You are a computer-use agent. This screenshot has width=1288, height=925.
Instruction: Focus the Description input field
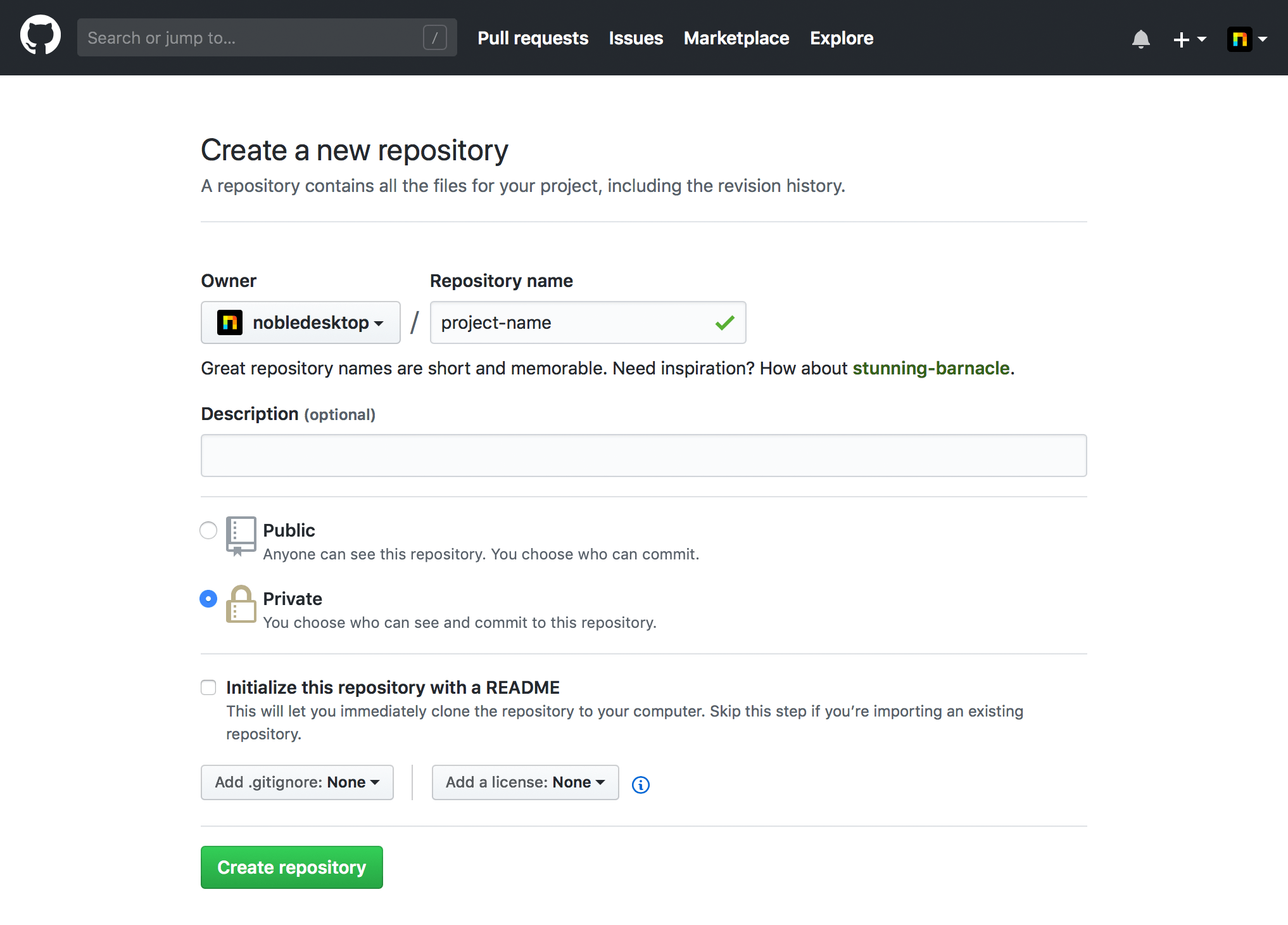tap(643, 456)
